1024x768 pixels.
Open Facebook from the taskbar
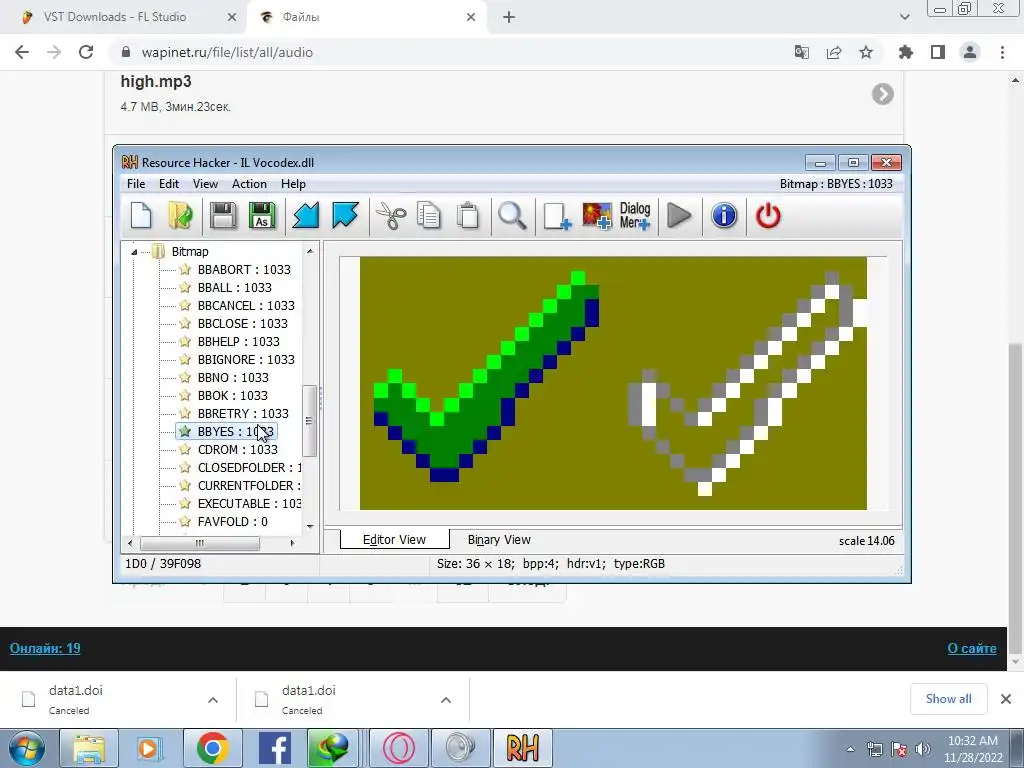(x=275, y=748)
